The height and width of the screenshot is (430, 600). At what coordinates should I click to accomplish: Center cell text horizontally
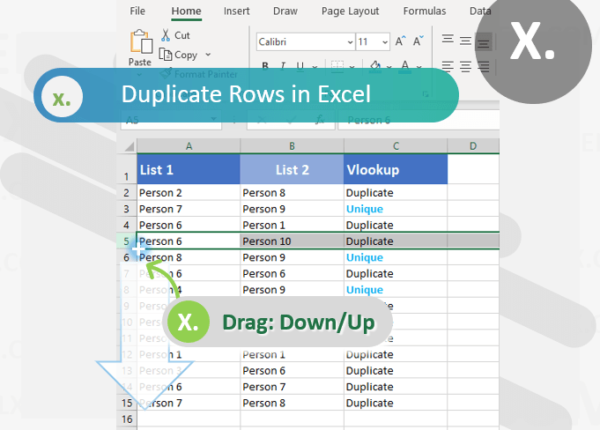(x=466, y=66)
